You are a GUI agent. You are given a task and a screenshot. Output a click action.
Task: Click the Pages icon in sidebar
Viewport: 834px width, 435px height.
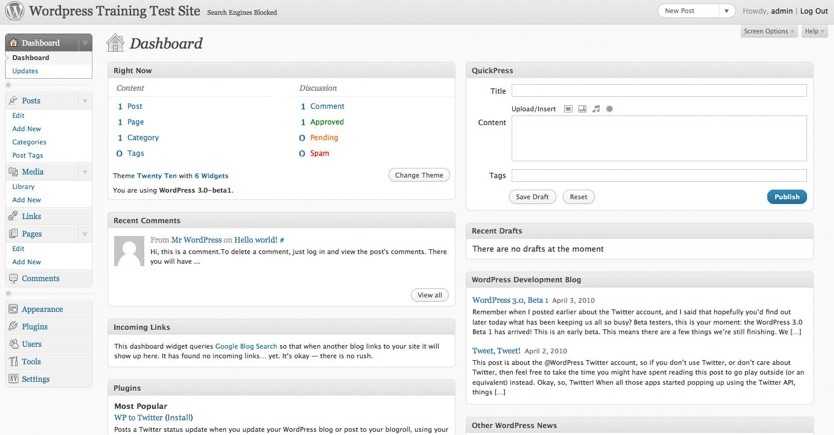[13, 233]
